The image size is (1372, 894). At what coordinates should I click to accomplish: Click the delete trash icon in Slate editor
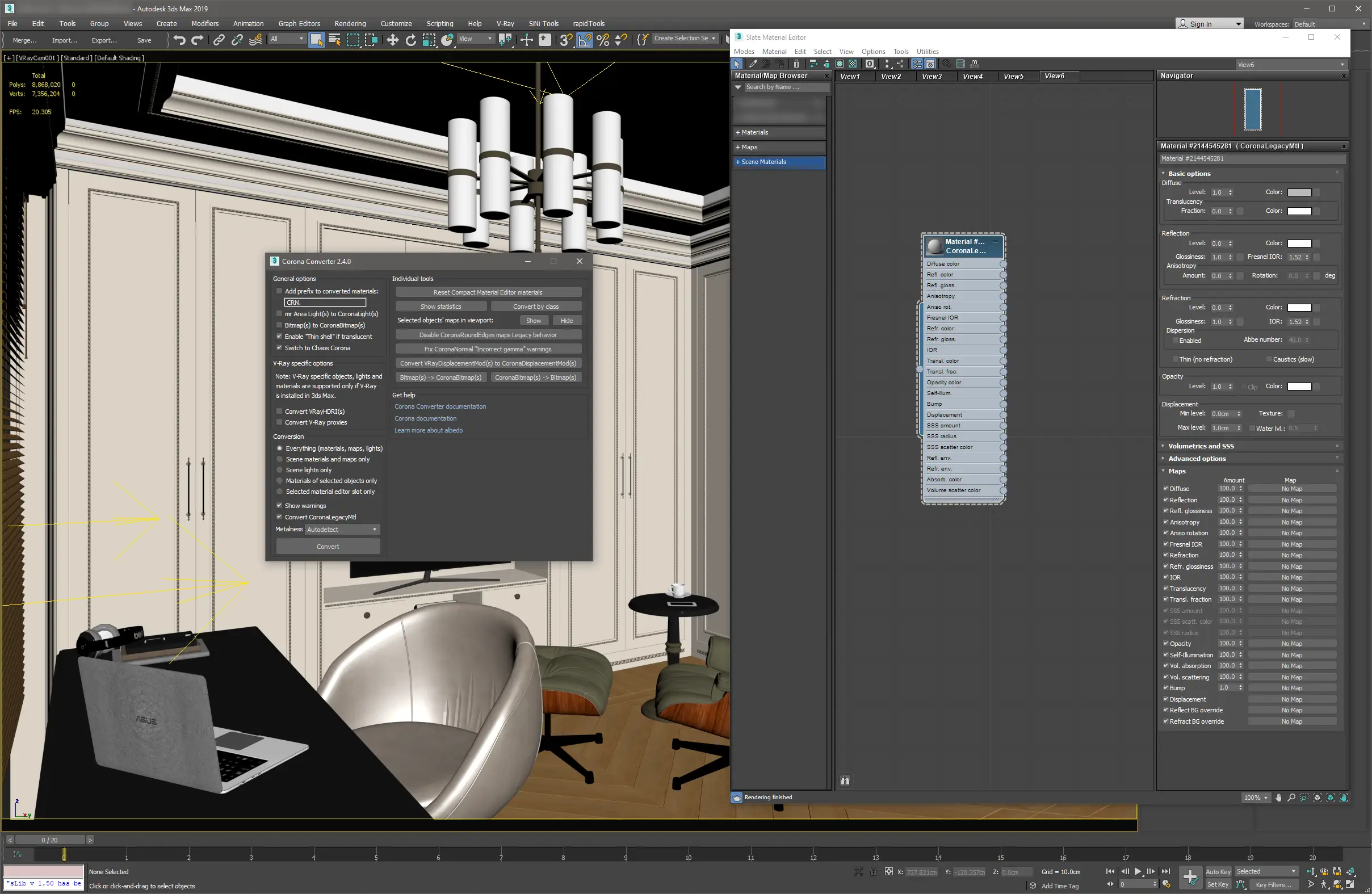click(x=796, y=64)
